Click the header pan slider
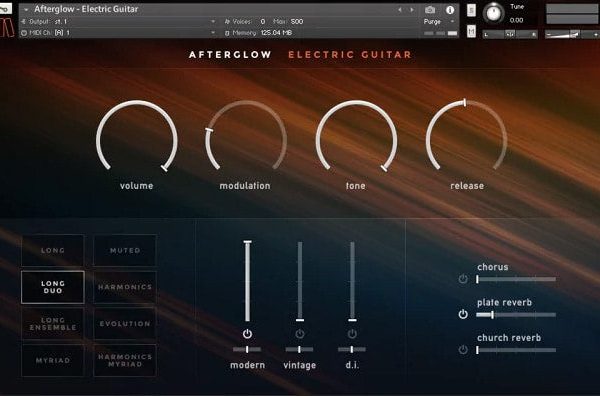Image resolution: width=600 pixels, height=396 pixels. click(x=510, y=34)
